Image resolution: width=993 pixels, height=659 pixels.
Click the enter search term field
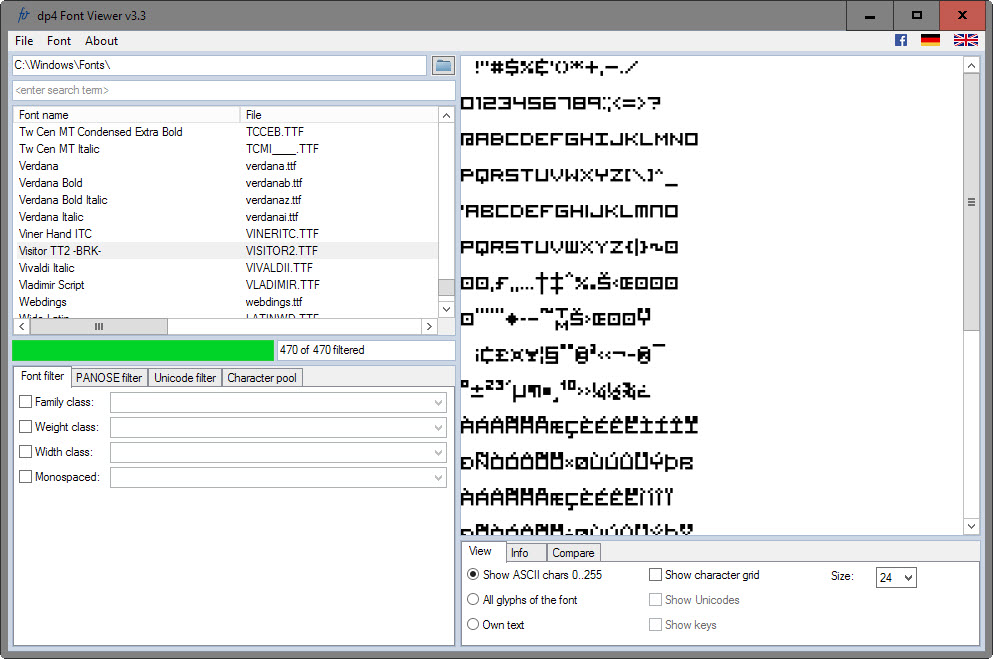coord(234,90)
